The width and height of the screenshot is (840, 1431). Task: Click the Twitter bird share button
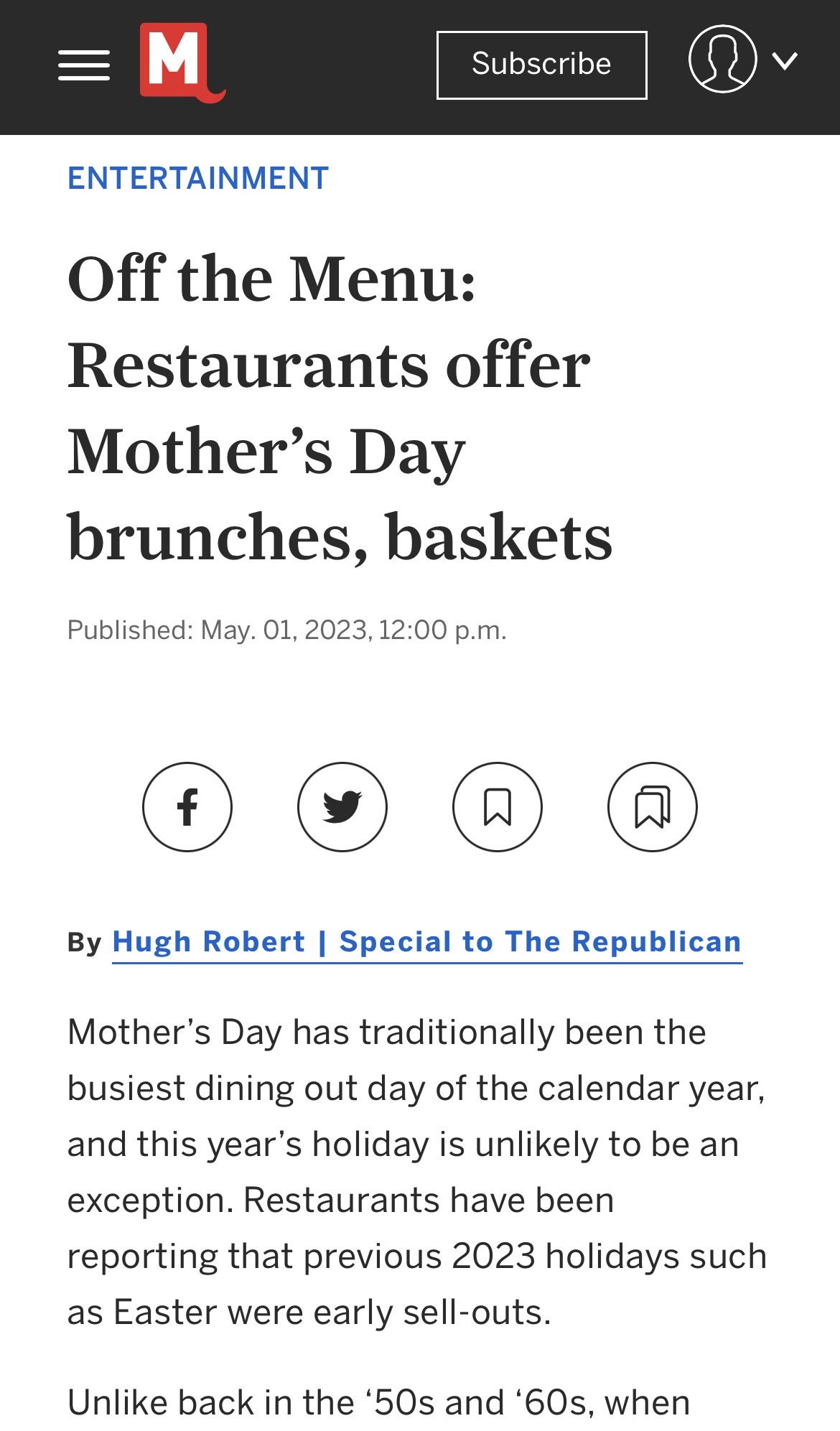[342, 806]
